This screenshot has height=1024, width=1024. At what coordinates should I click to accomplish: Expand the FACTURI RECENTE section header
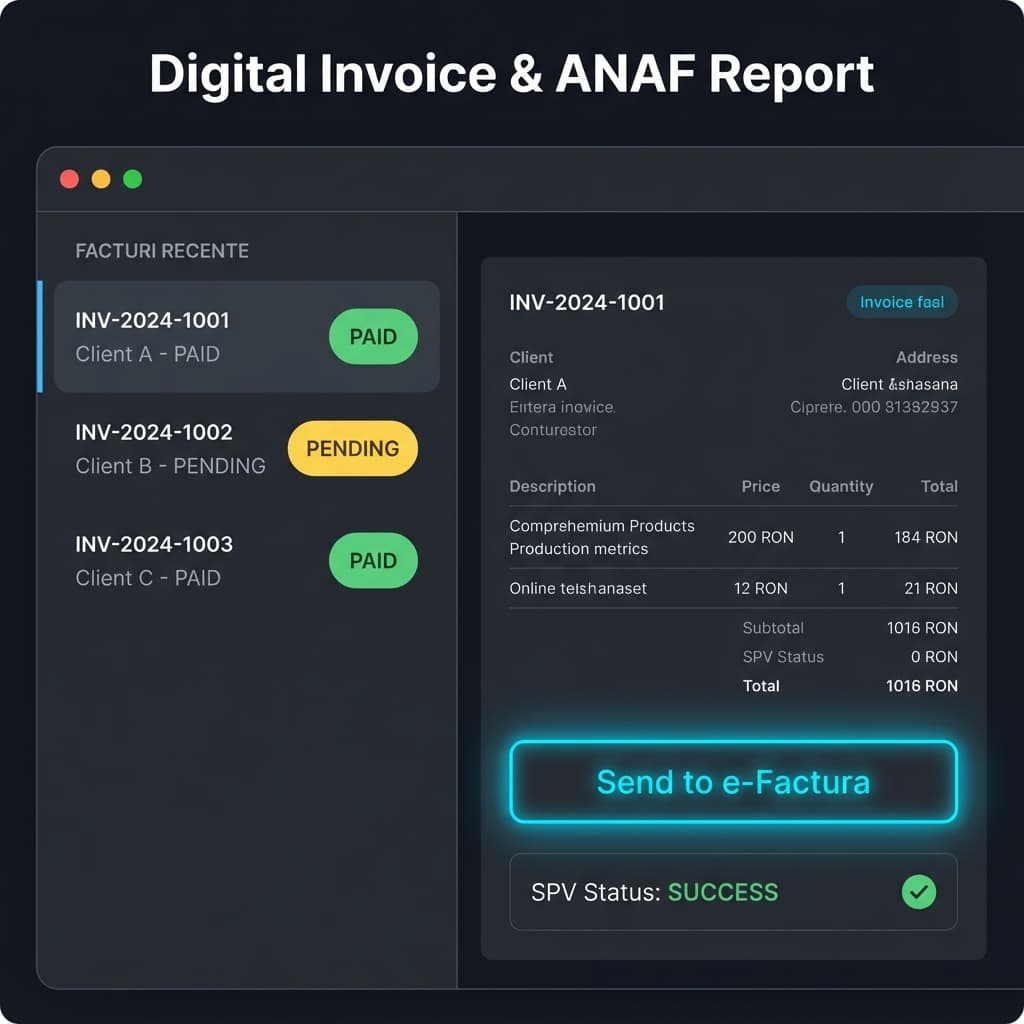tap(161, 251)
